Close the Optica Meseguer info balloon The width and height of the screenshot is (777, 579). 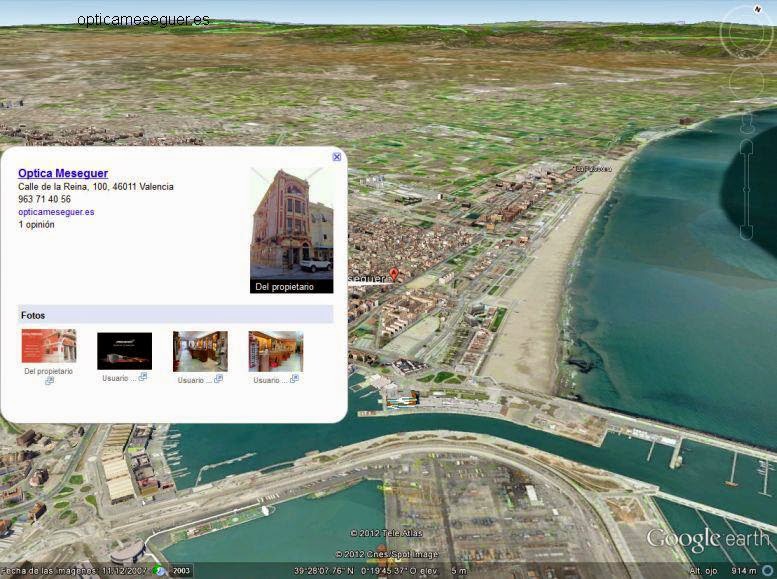point(336,157)
